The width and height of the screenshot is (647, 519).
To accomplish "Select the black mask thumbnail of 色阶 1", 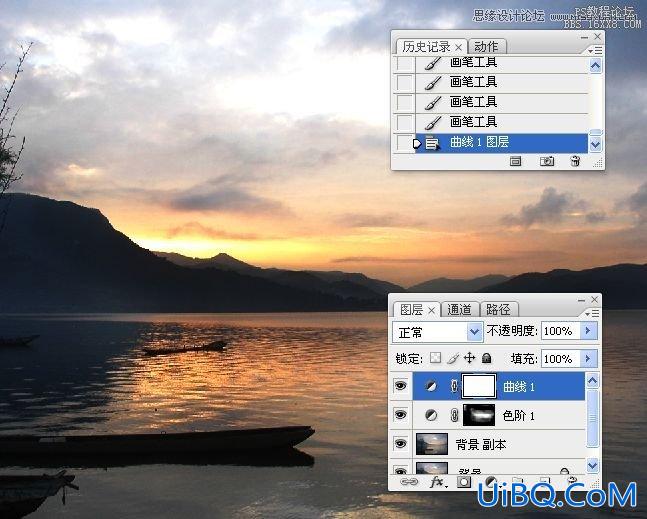I will (x=479, y=415).
